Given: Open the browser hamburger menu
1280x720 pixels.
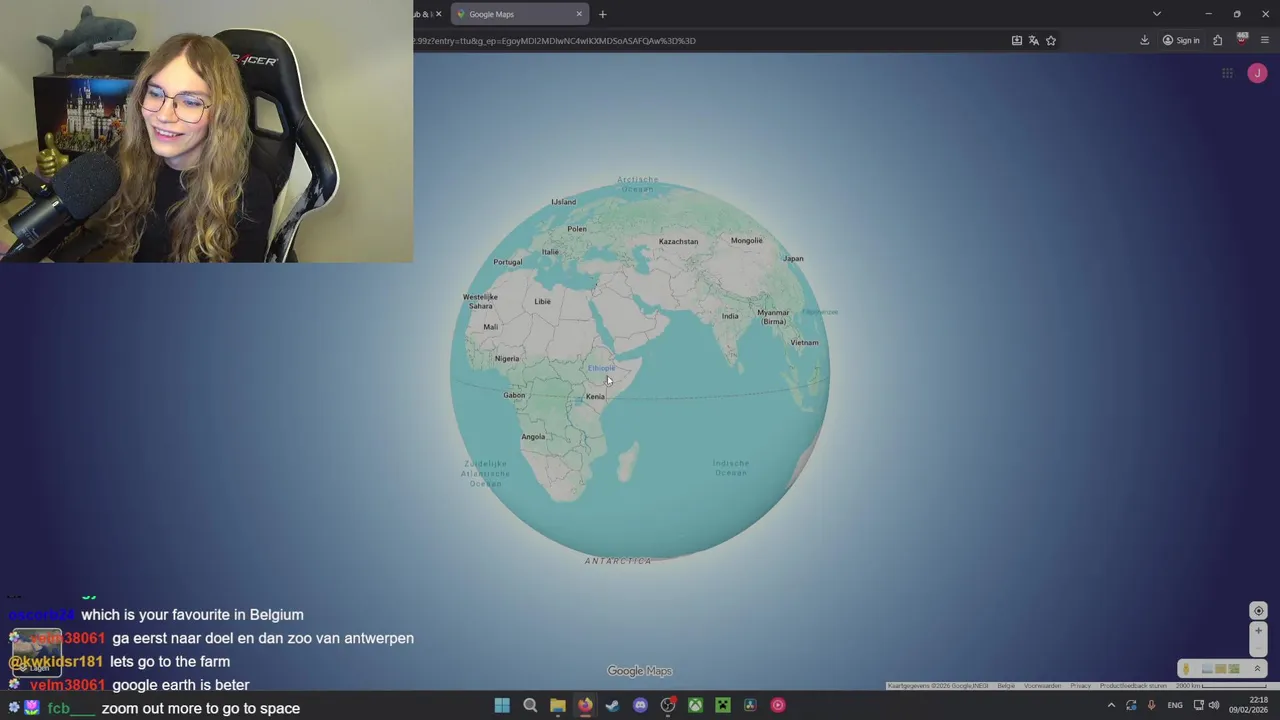Looking at the screenshot, I should (x=1265, y=41).
